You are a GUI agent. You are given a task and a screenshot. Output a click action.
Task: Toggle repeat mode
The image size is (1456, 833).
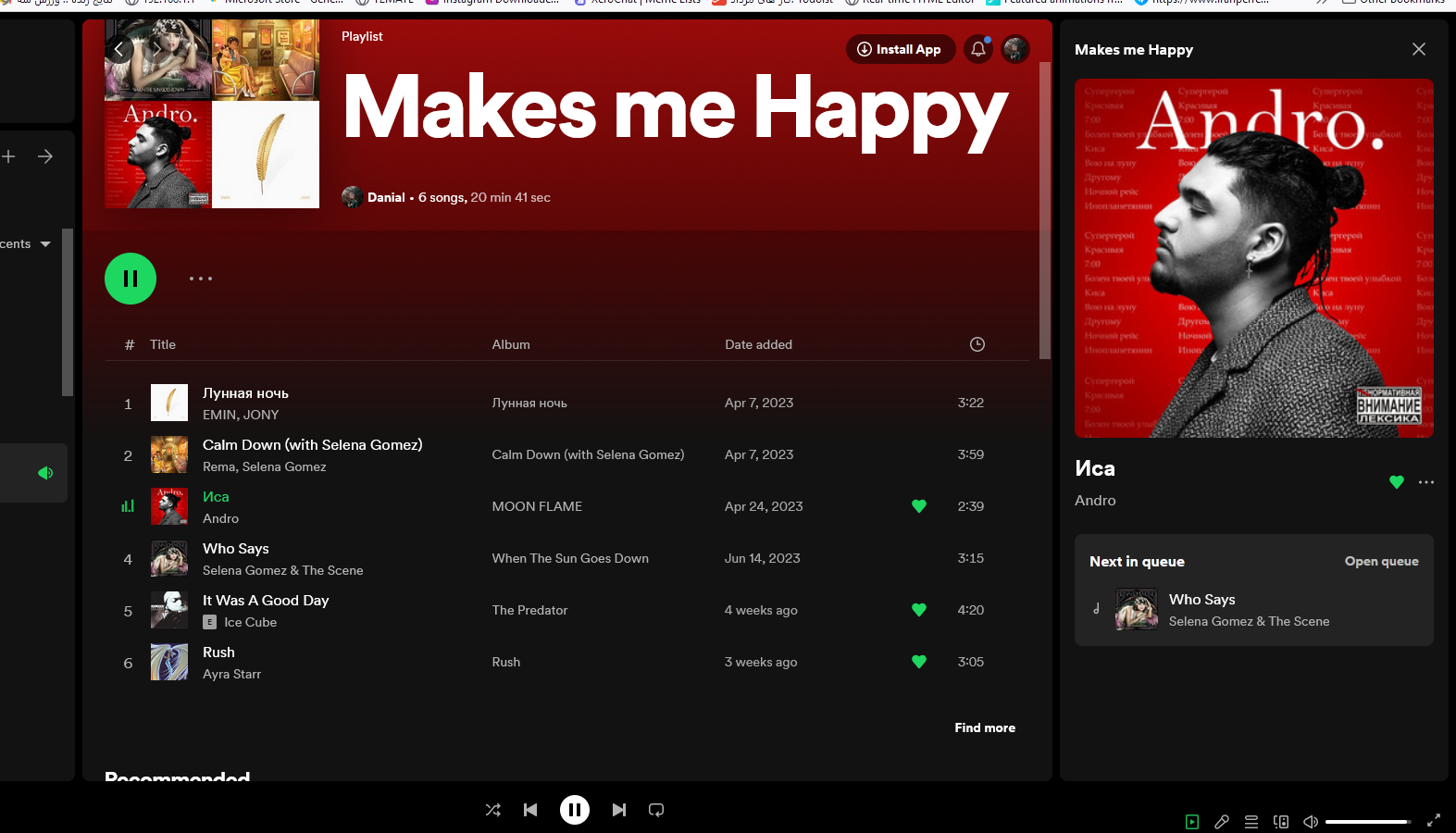(656, 810)
